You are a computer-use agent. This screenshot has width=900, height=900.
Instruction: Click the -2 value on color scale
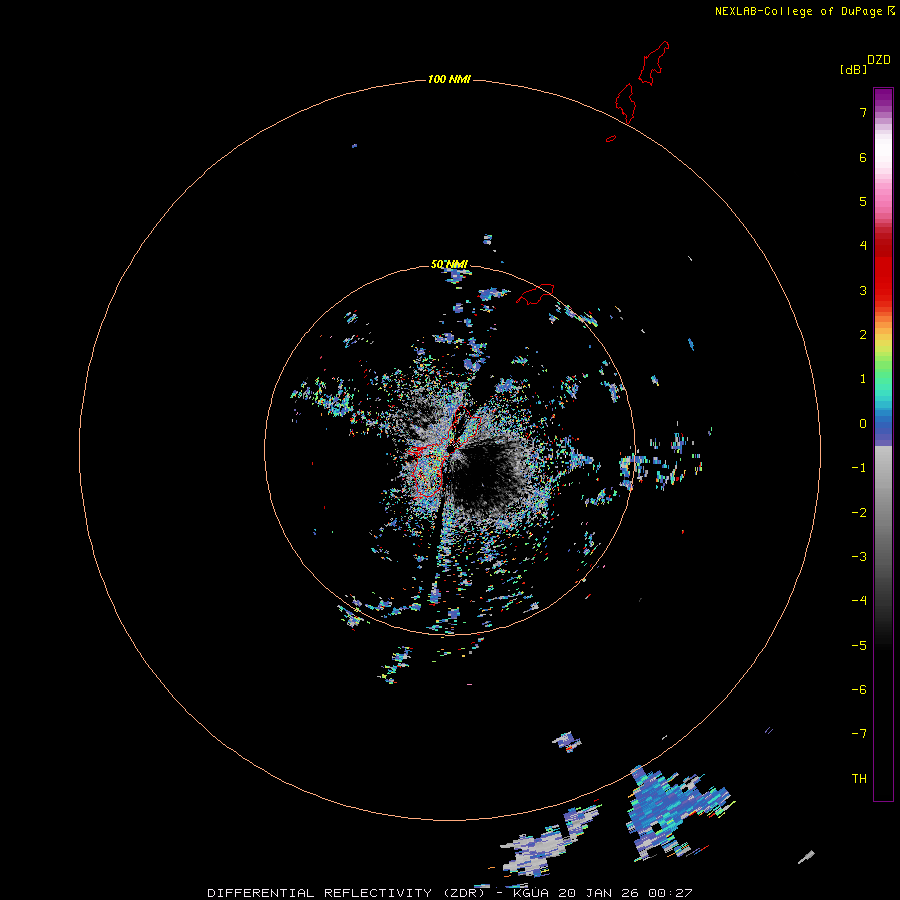859,513
